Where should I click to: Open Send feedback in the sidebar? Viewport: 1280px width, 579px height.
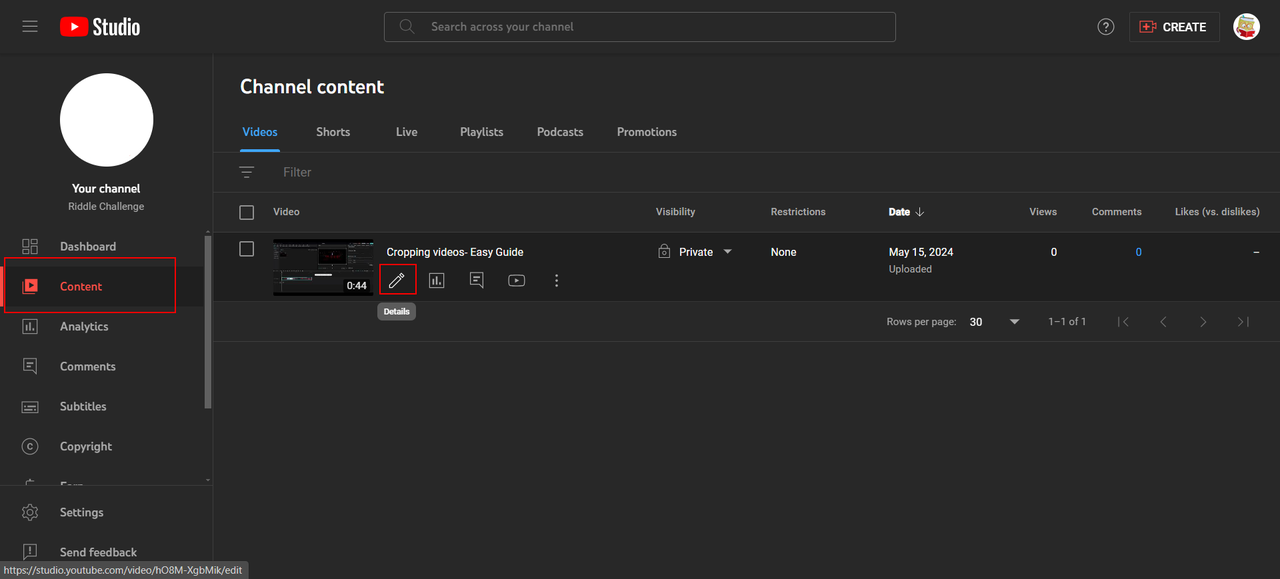click(x=99, y=552)
